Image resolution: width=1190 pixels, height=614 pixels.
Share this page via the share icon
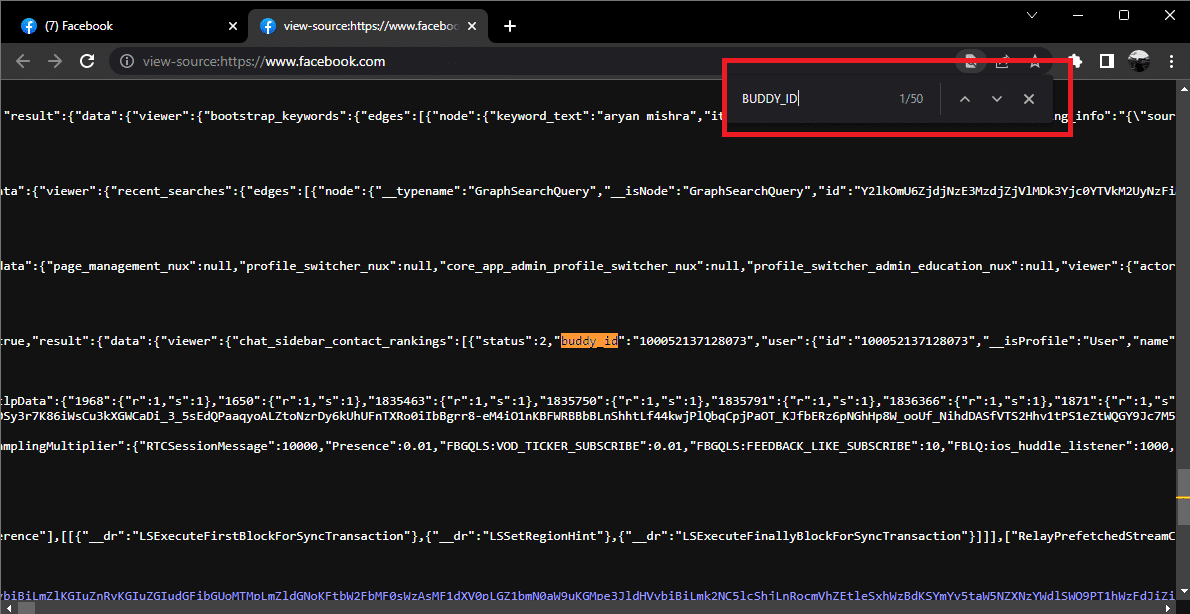coord(1003,61)
